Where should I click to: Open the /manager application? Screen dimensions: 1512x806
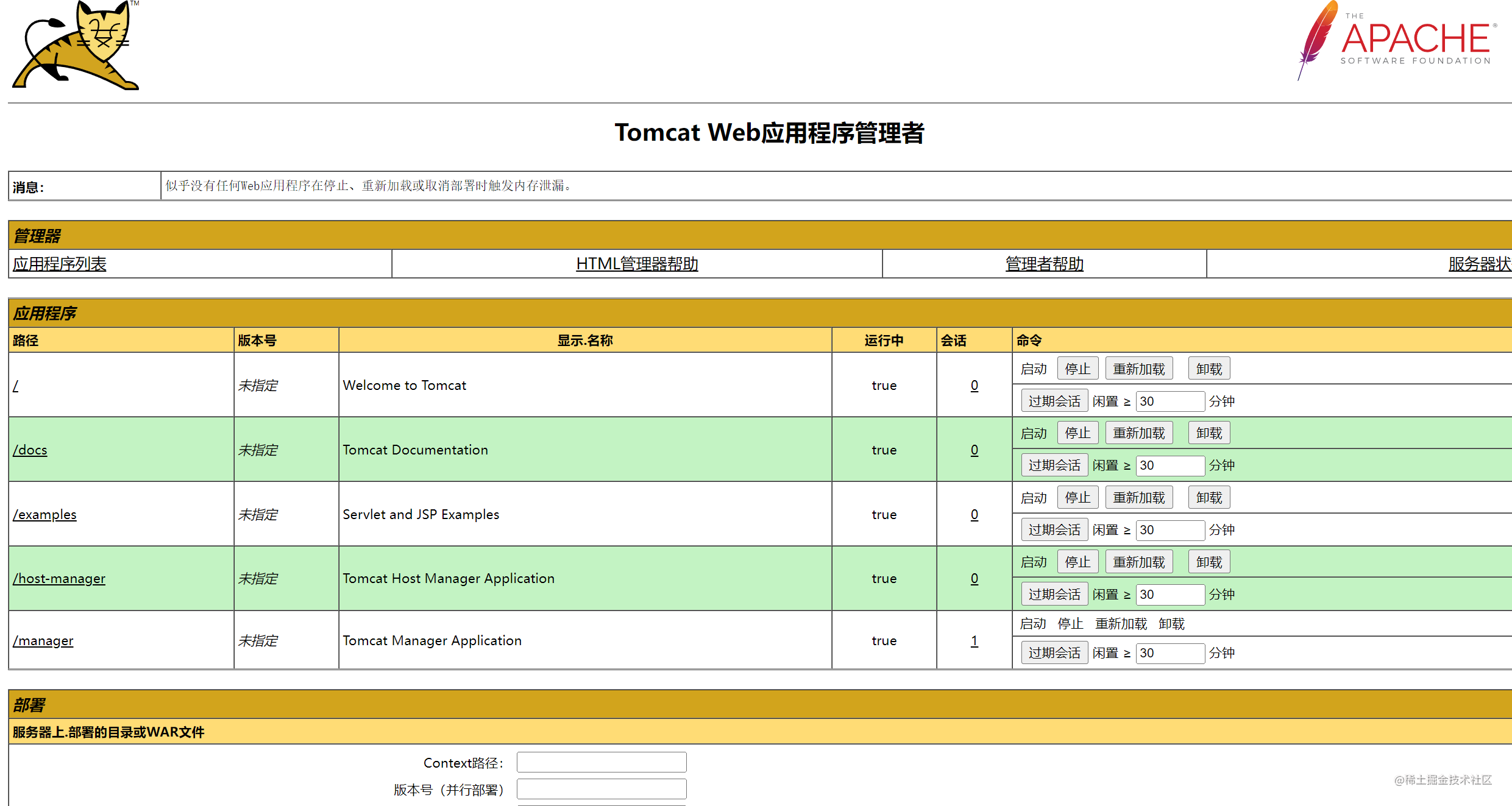click(43, 640)
